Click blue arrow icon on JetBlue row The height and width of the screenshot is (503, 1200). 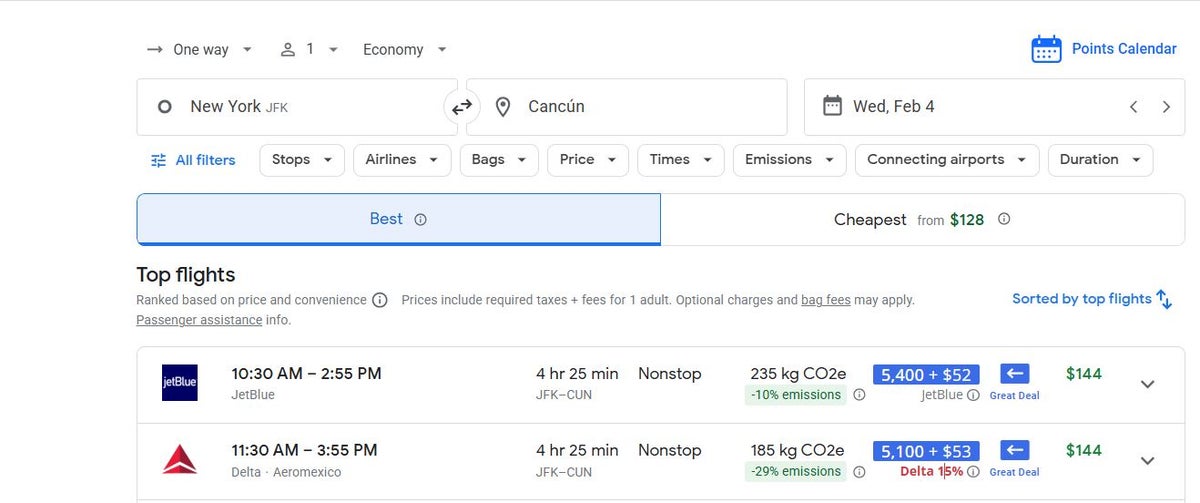1015,373
